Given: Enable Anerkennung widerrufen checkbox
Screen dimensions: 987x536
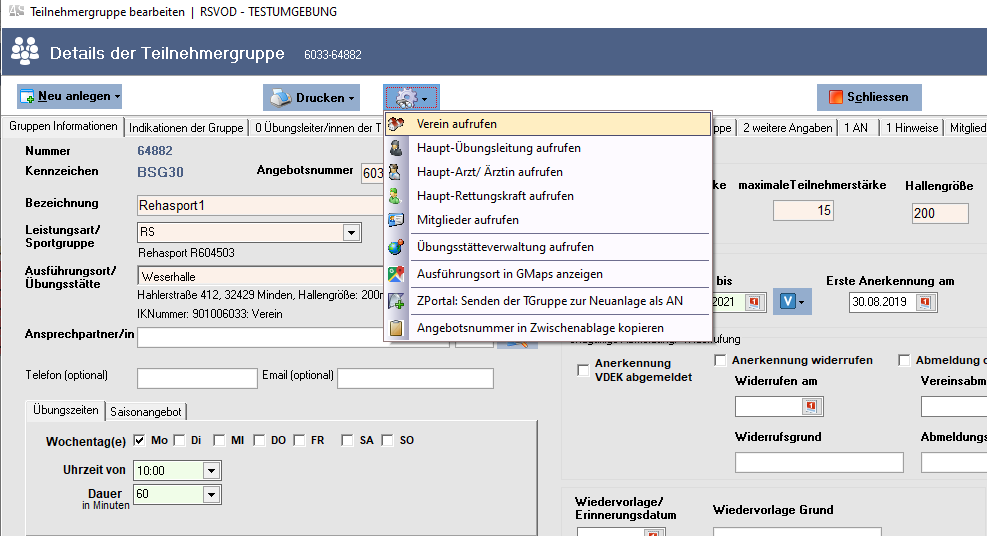Looking at the screenshot, I should tap(720, 360).
